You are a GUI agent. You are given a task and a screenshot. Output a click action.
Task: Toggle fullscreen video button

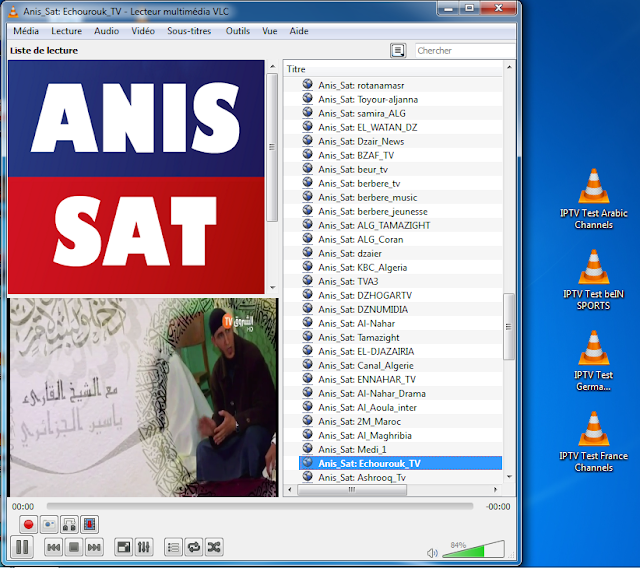124,547
